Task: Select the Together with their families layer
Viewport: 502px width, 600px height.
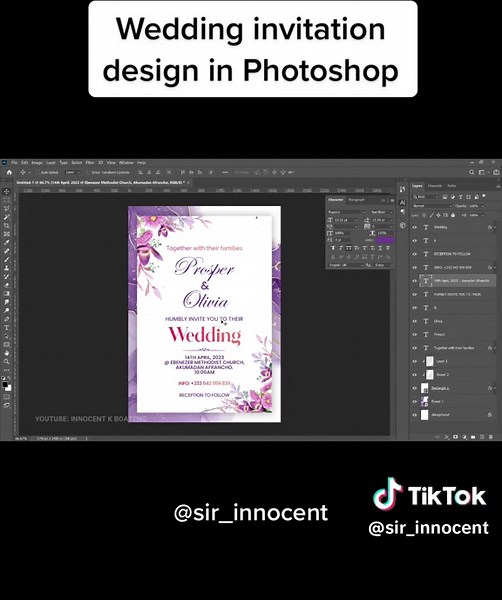Action: tap(454, 348)
